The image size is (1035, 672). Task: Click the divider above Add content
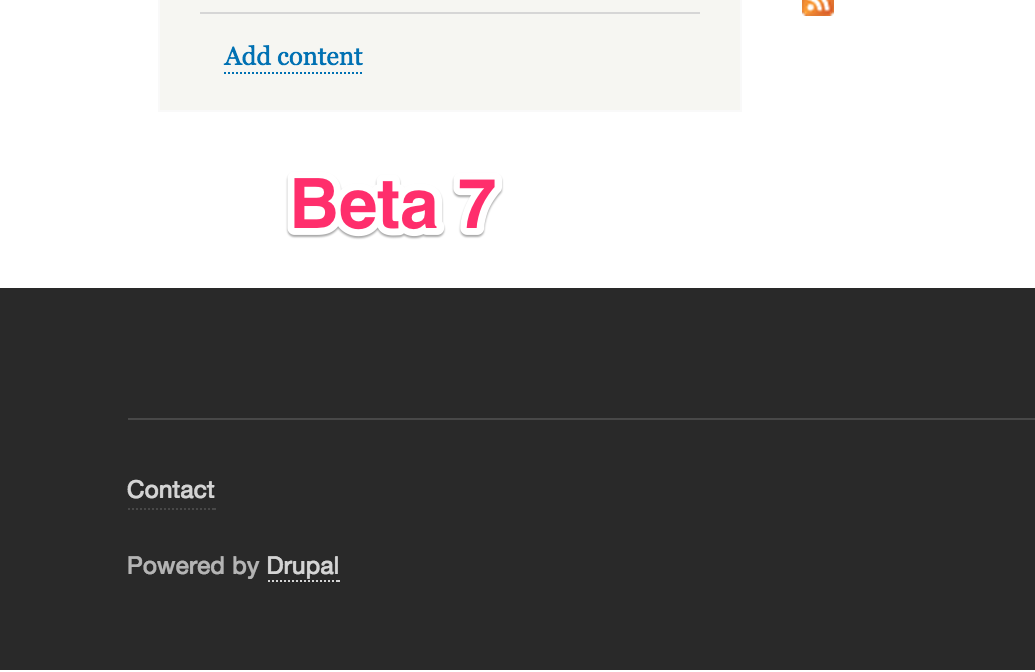(450, 13)
